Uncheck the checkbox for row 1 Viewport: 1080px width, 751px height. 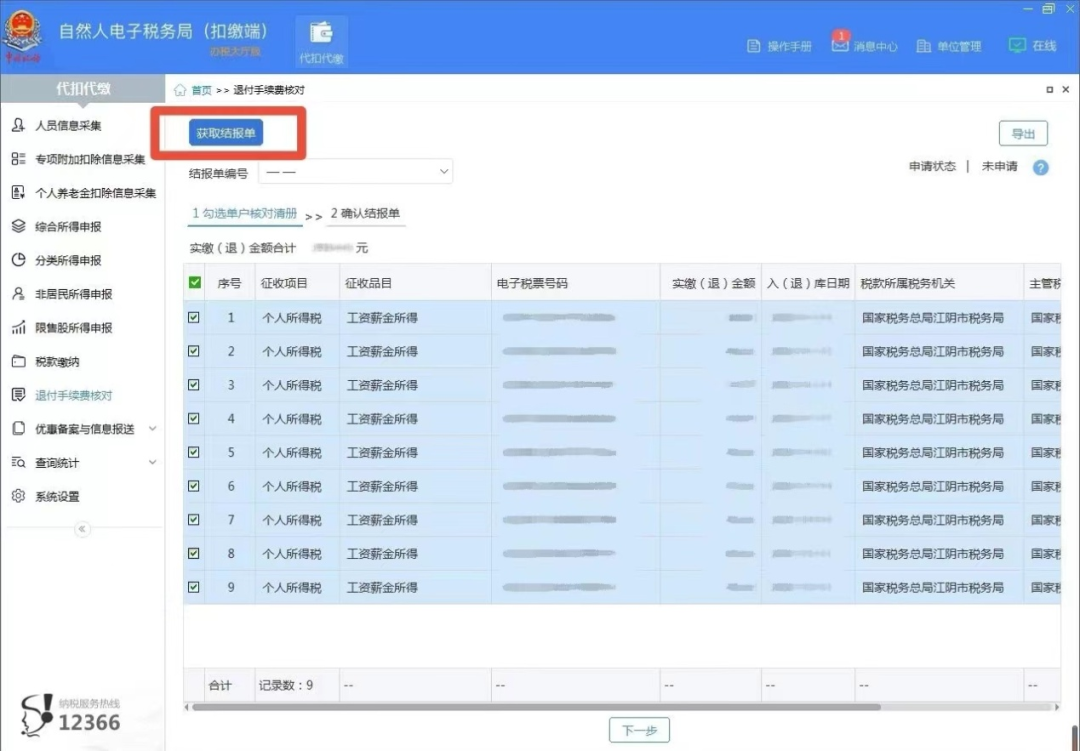(194, 318)
